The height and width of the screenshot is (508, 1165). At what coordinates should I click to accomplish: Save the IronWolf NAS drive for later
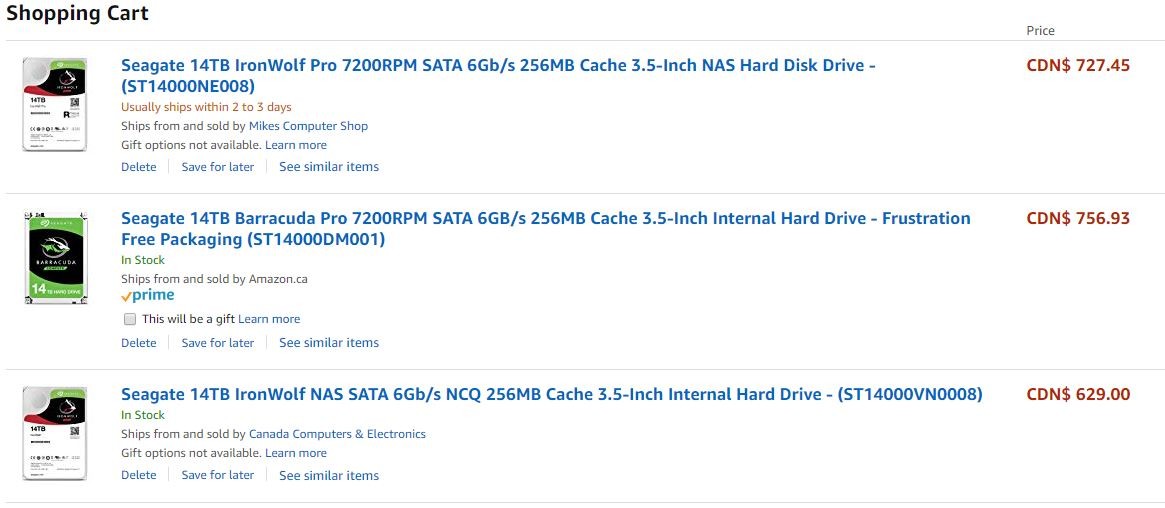(218, 475)
